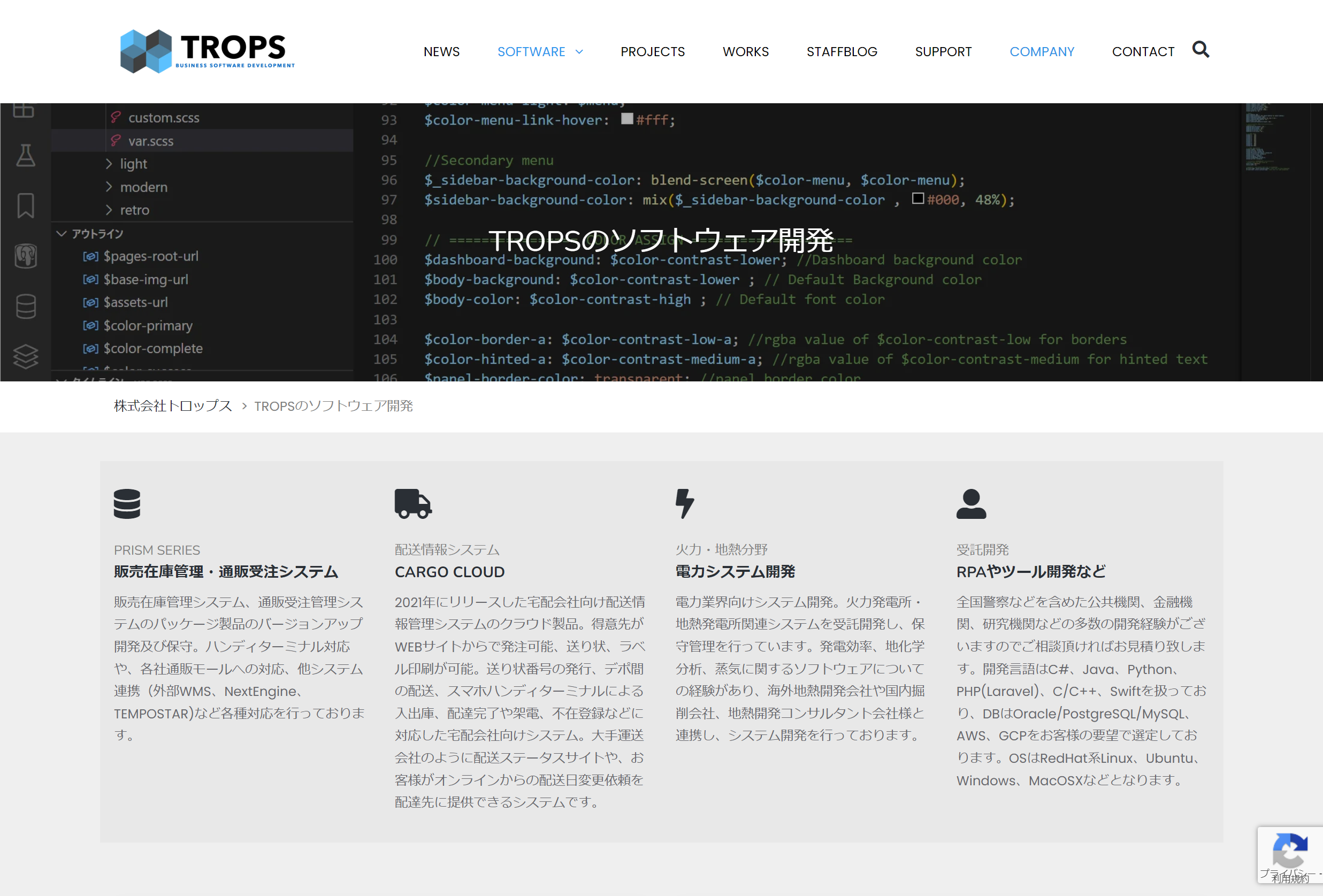
Task: Open the NEWS menu item
Action: (x=441, y=52)
